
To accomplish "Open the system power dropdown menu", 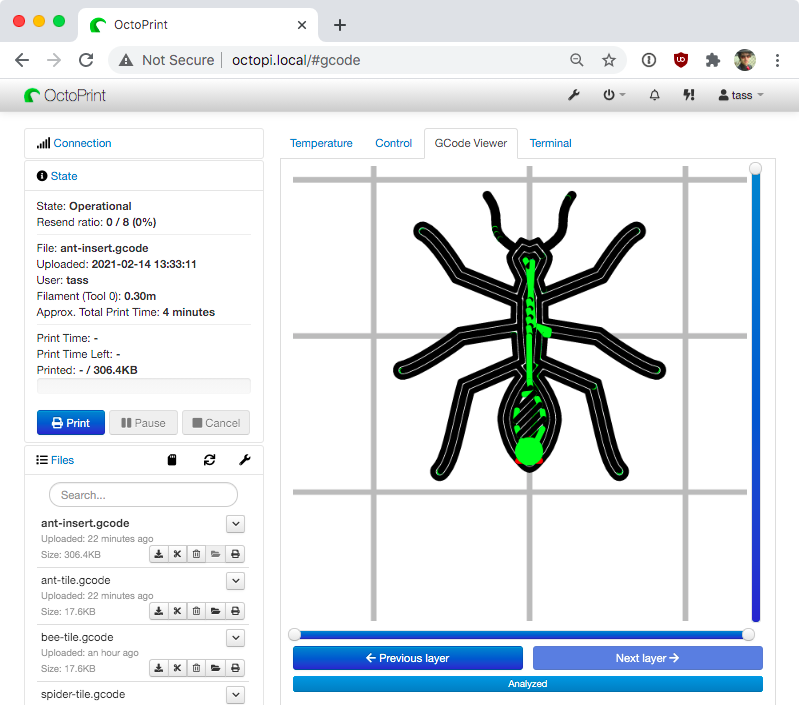I will coord(614,95).
